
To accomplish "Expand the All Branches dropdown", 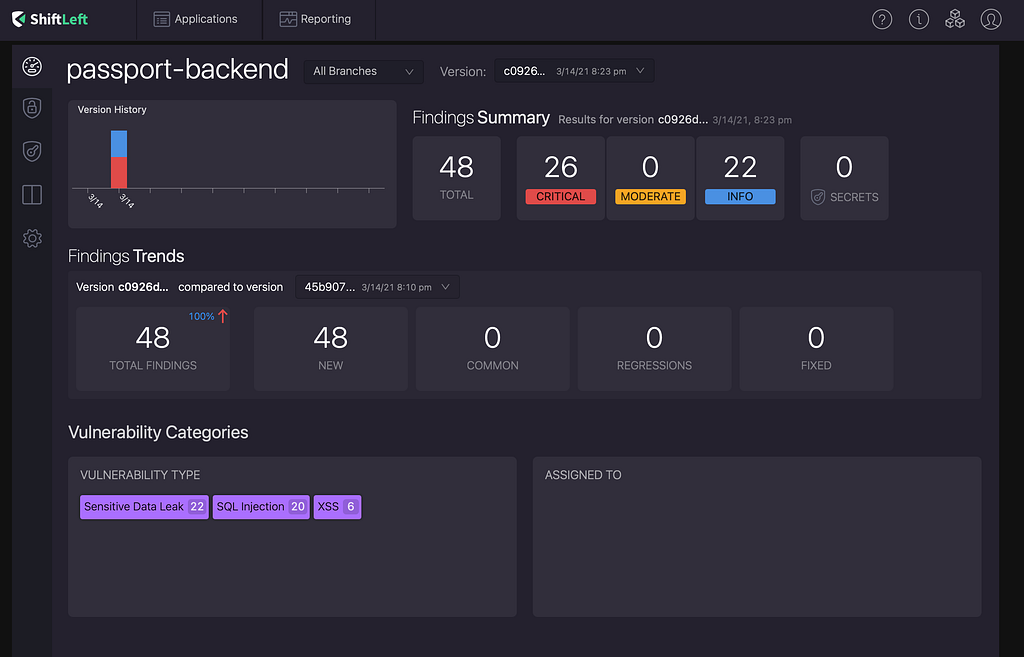I will coord(363,71).
